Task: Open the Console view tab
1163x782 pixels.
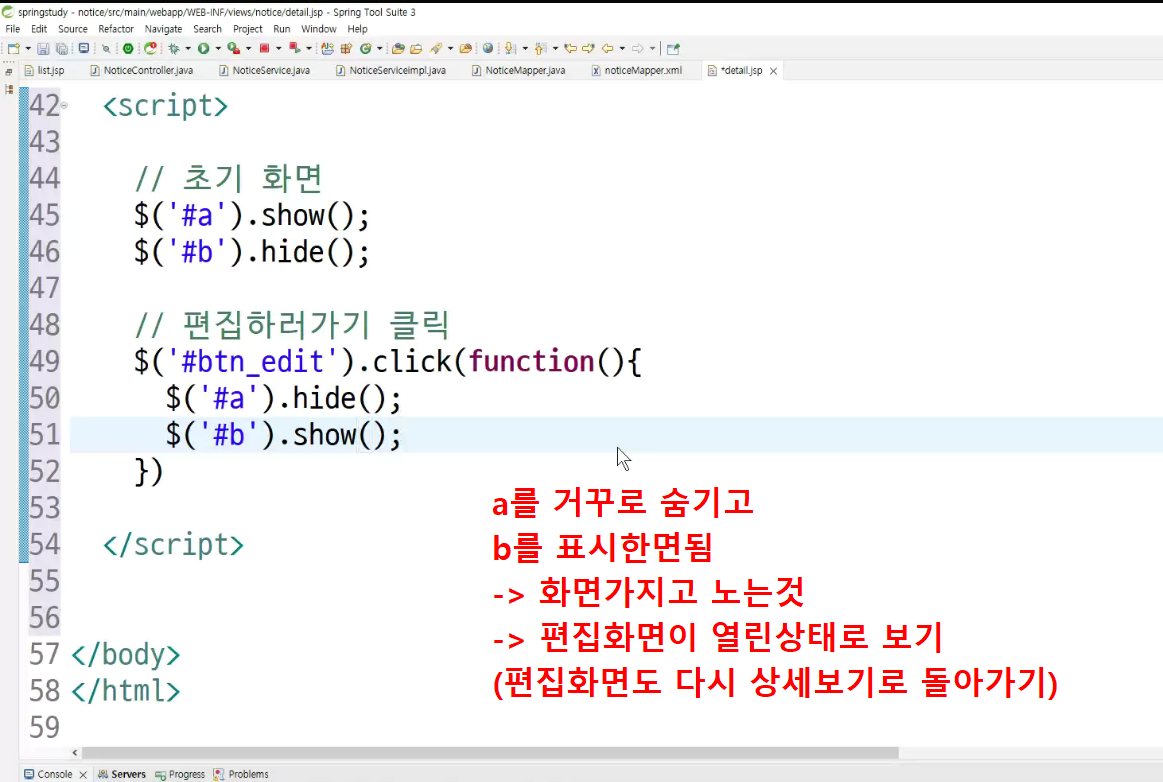Action: pyautogui.click(x=48, y=774)
